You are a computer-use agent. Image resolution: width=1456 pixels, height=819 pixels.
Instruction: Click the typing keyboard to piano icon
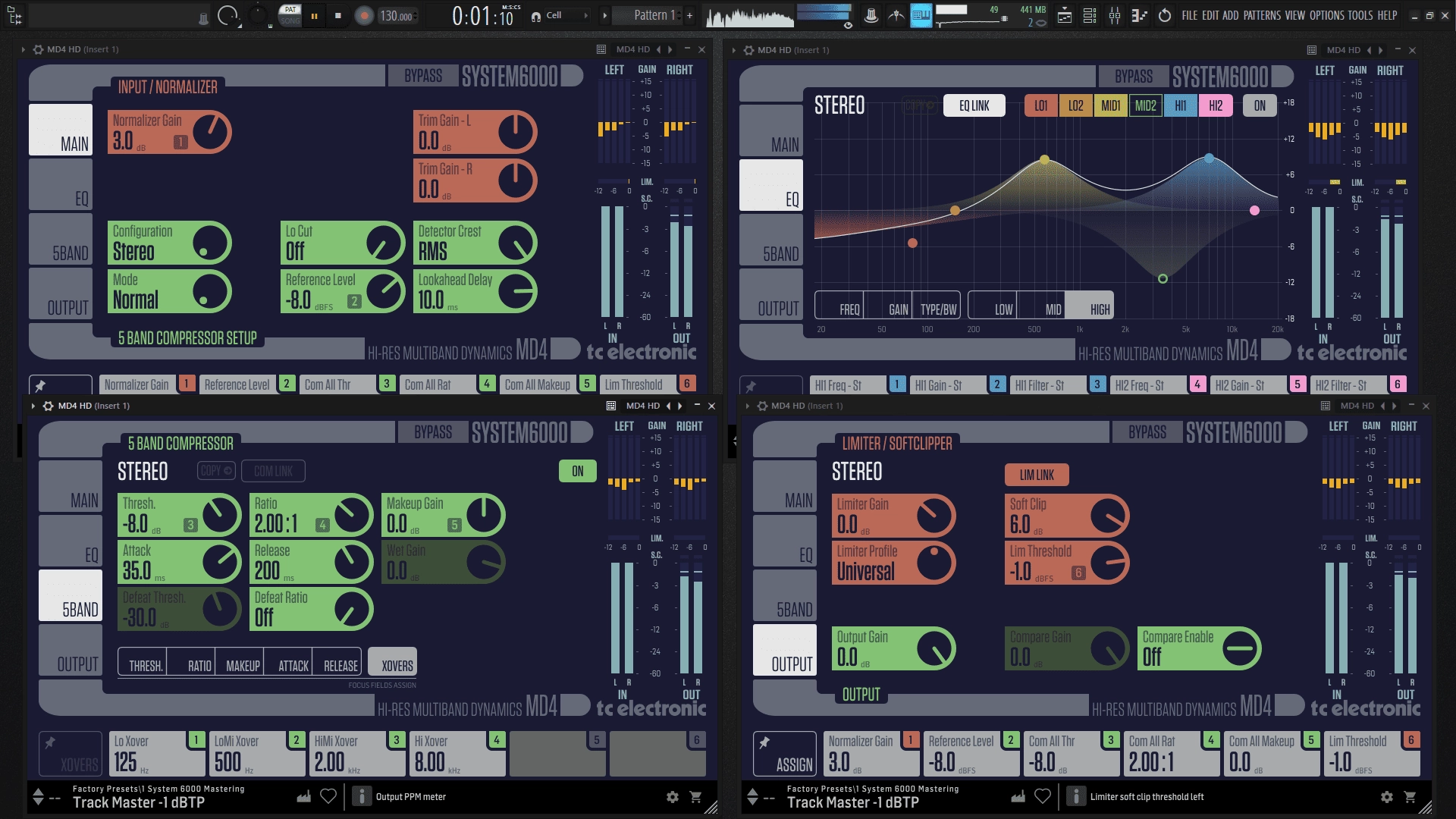(x=921, y=15)
